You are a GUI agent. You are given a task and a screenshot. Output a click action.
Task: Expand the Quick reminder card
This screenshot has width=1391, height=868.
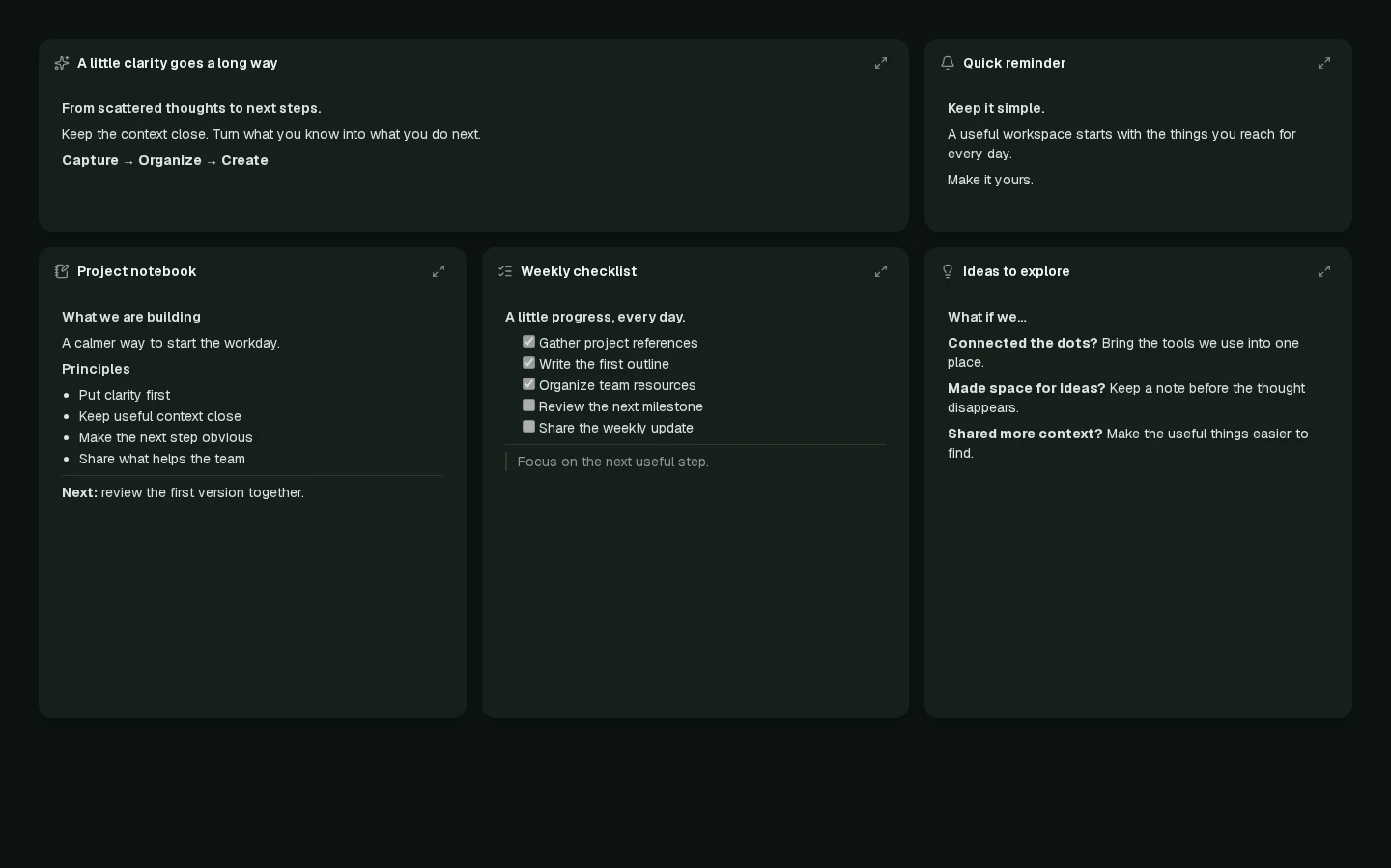(x=1324, y=63)
